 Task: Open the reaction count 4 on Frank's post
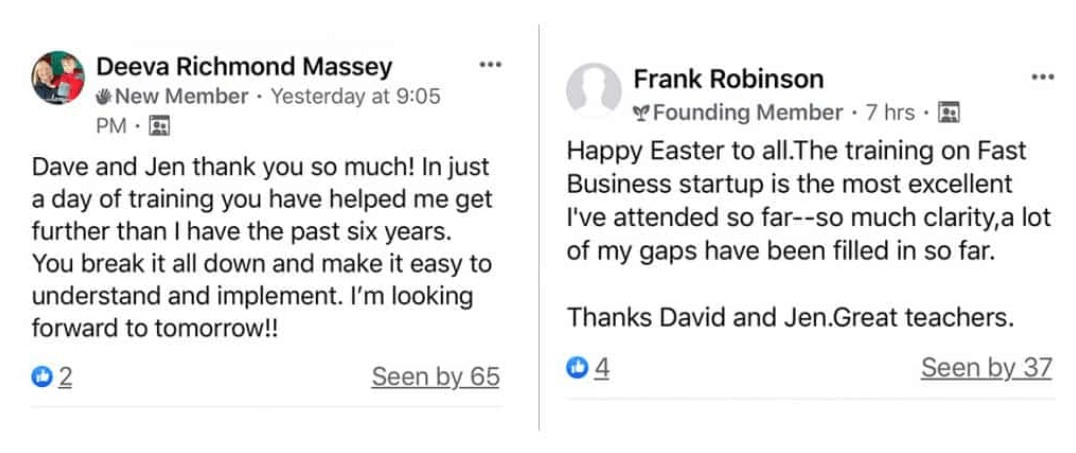[x=602, y=368]
